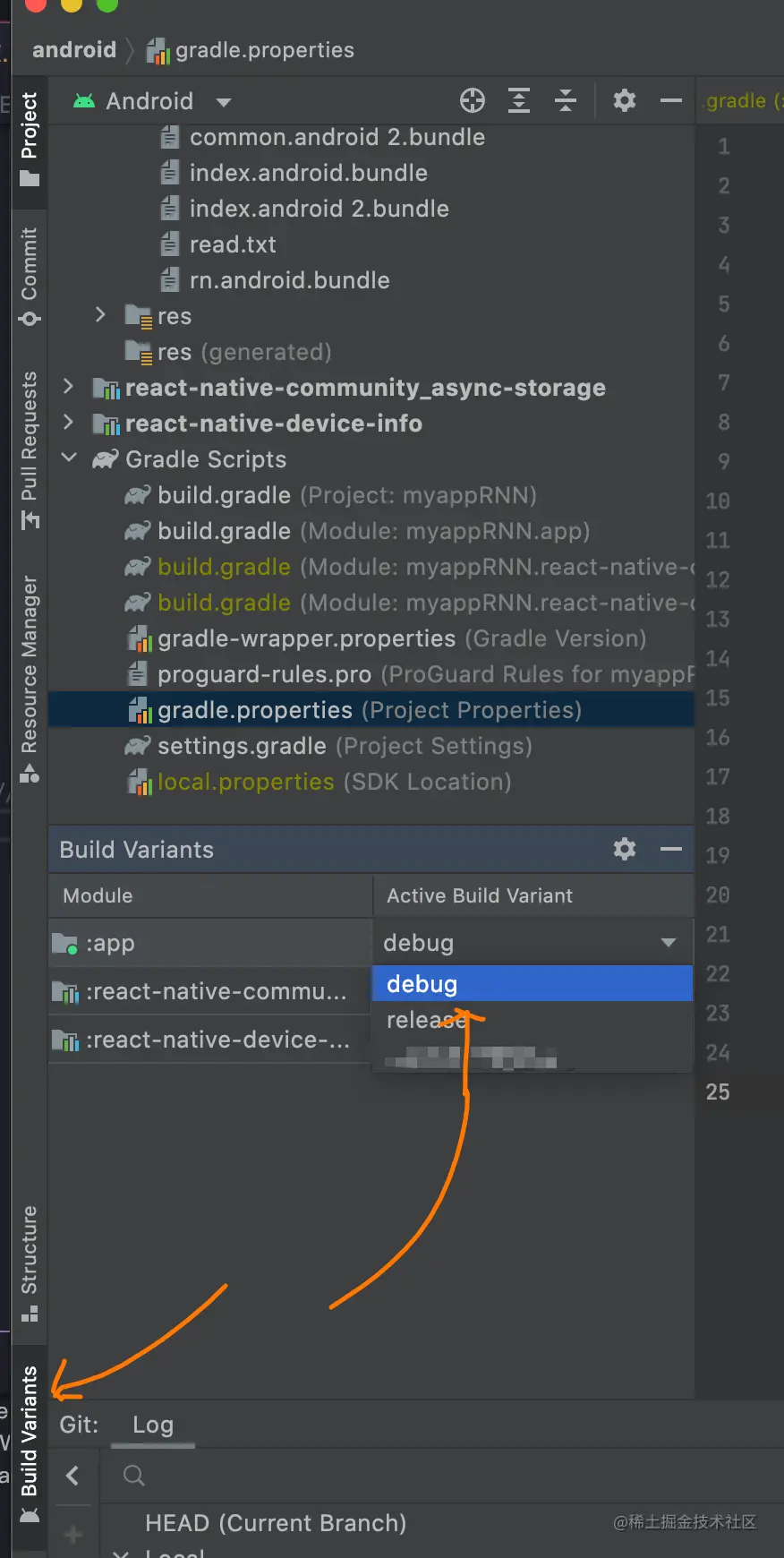Select index.android.bundle file

coord(308,173)
